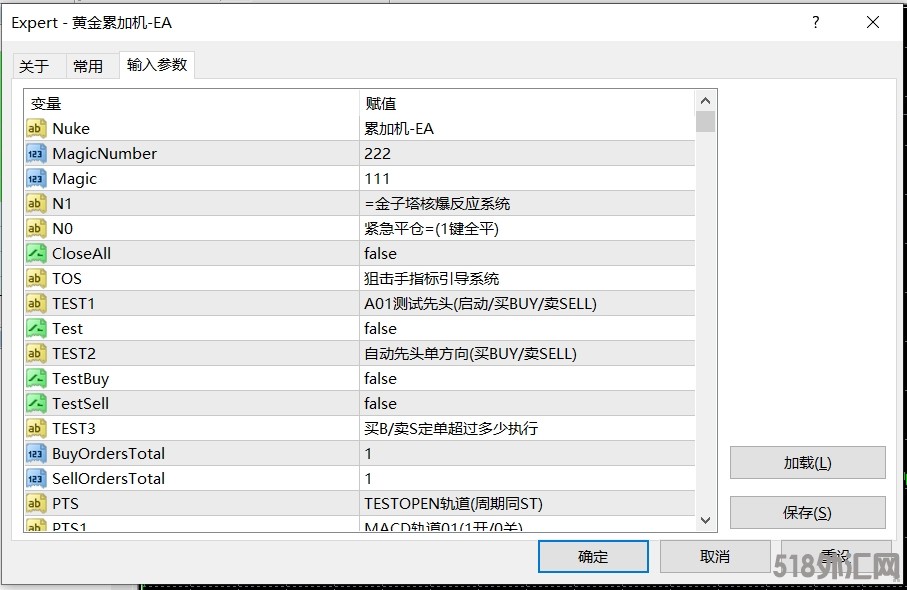
Task: Click the 确定 button
Action: click(x=593, y=557)
